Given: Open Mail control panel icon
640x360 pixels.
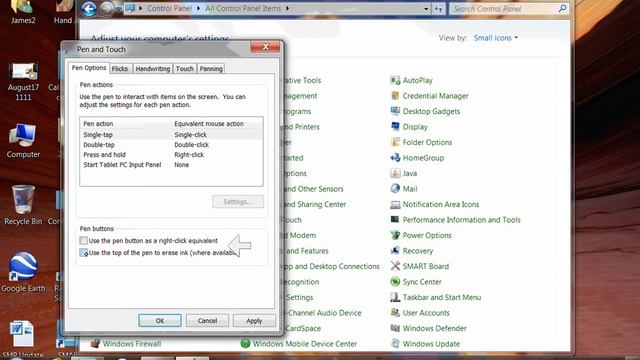Looking at the screenshot, I should (395, 189).
